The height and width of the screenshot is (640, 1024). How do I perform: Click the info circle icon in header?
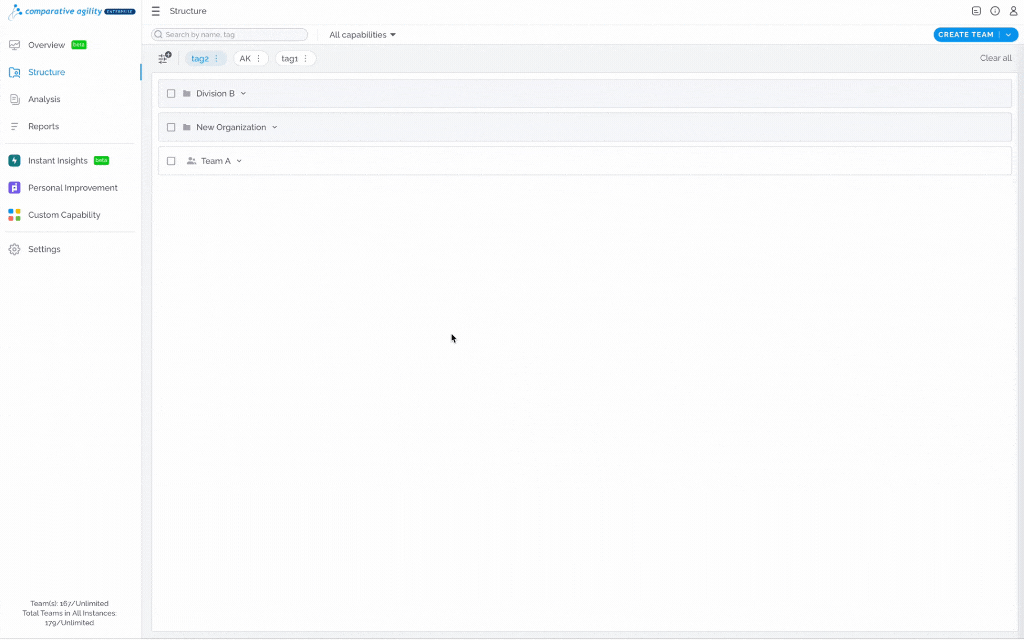(995, 11)
